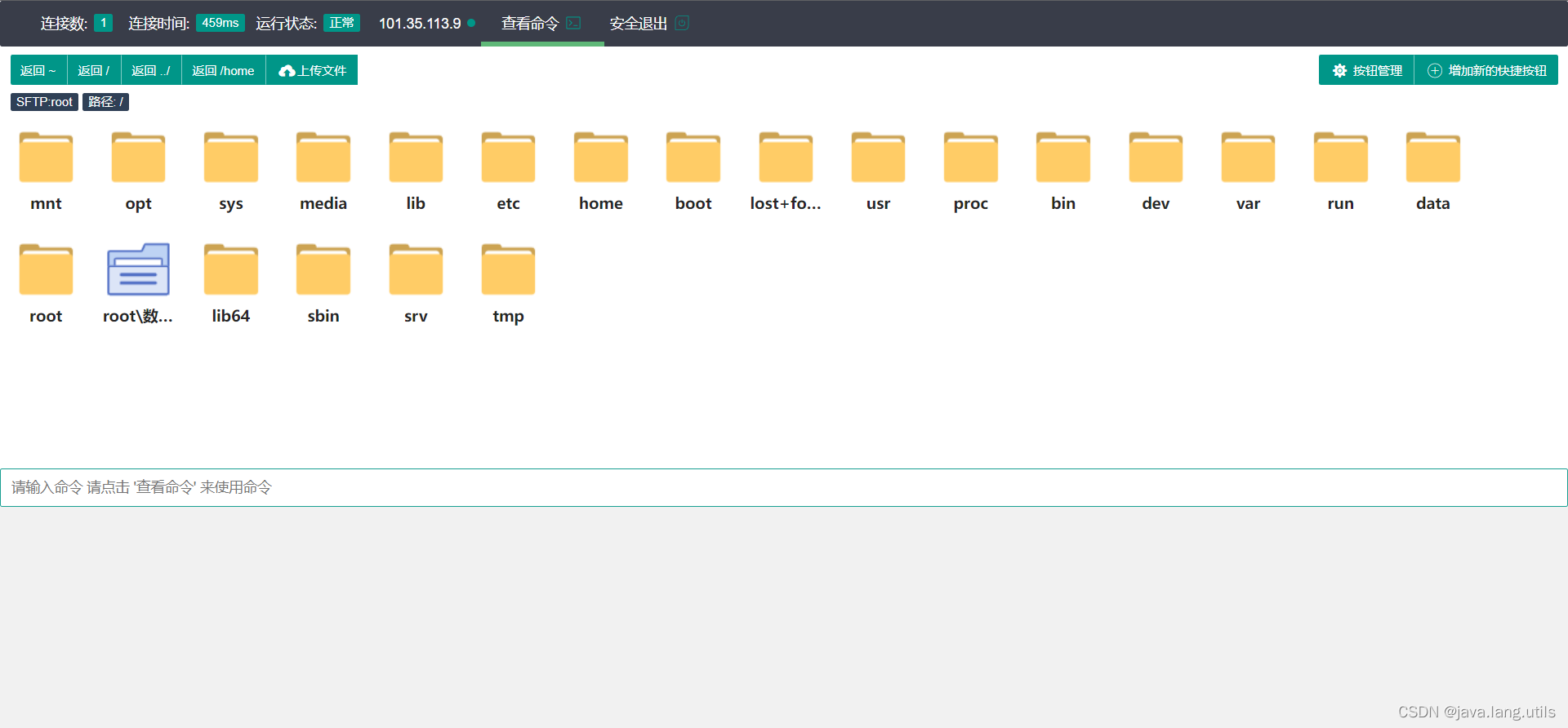Open the media folder
Image resolution: width=1568 pixels, height=728 pixels.
click(323, 158)
